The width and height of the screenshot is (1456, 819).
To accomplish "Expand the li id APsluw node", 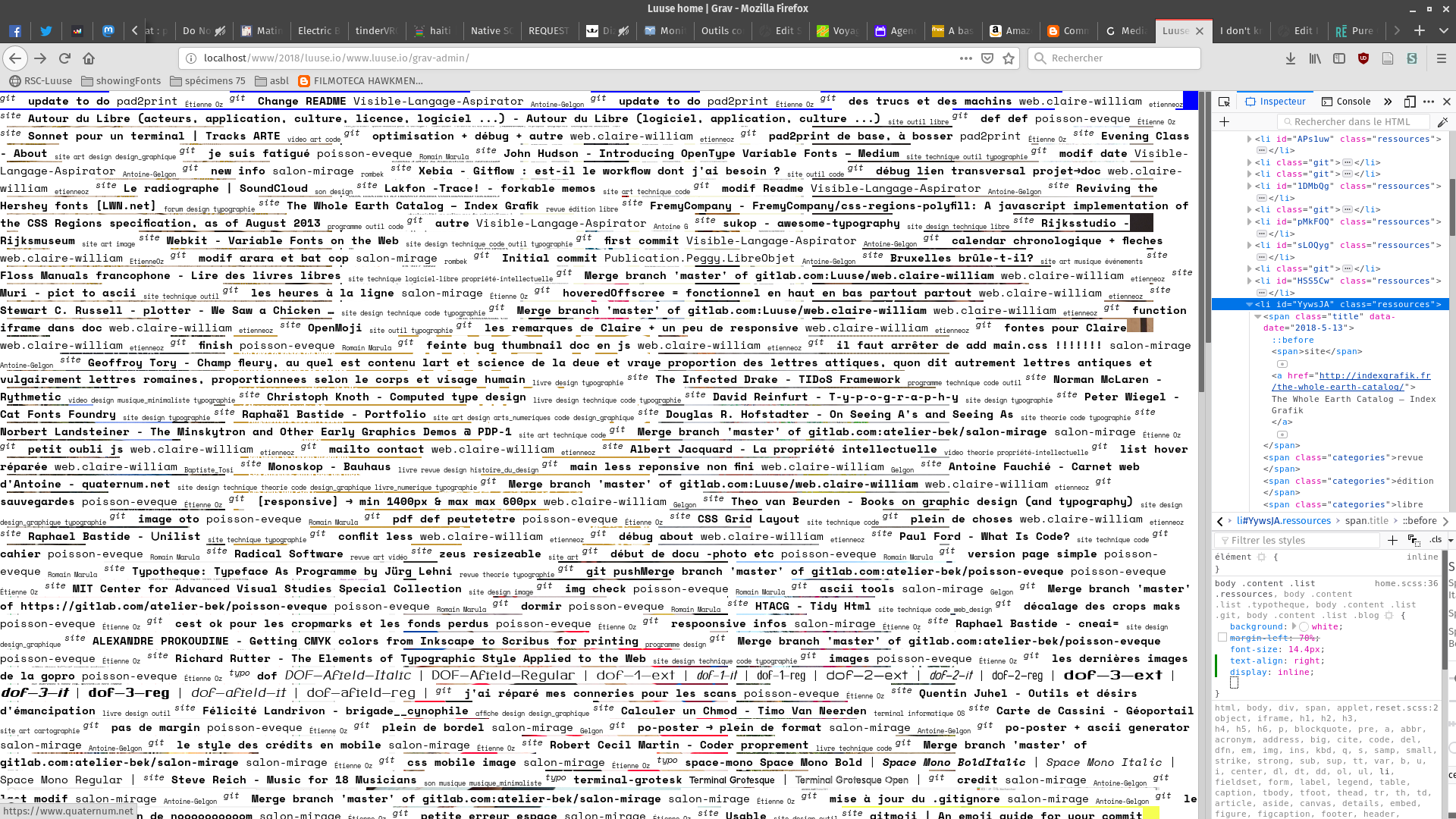I will tap(1249, 139).
